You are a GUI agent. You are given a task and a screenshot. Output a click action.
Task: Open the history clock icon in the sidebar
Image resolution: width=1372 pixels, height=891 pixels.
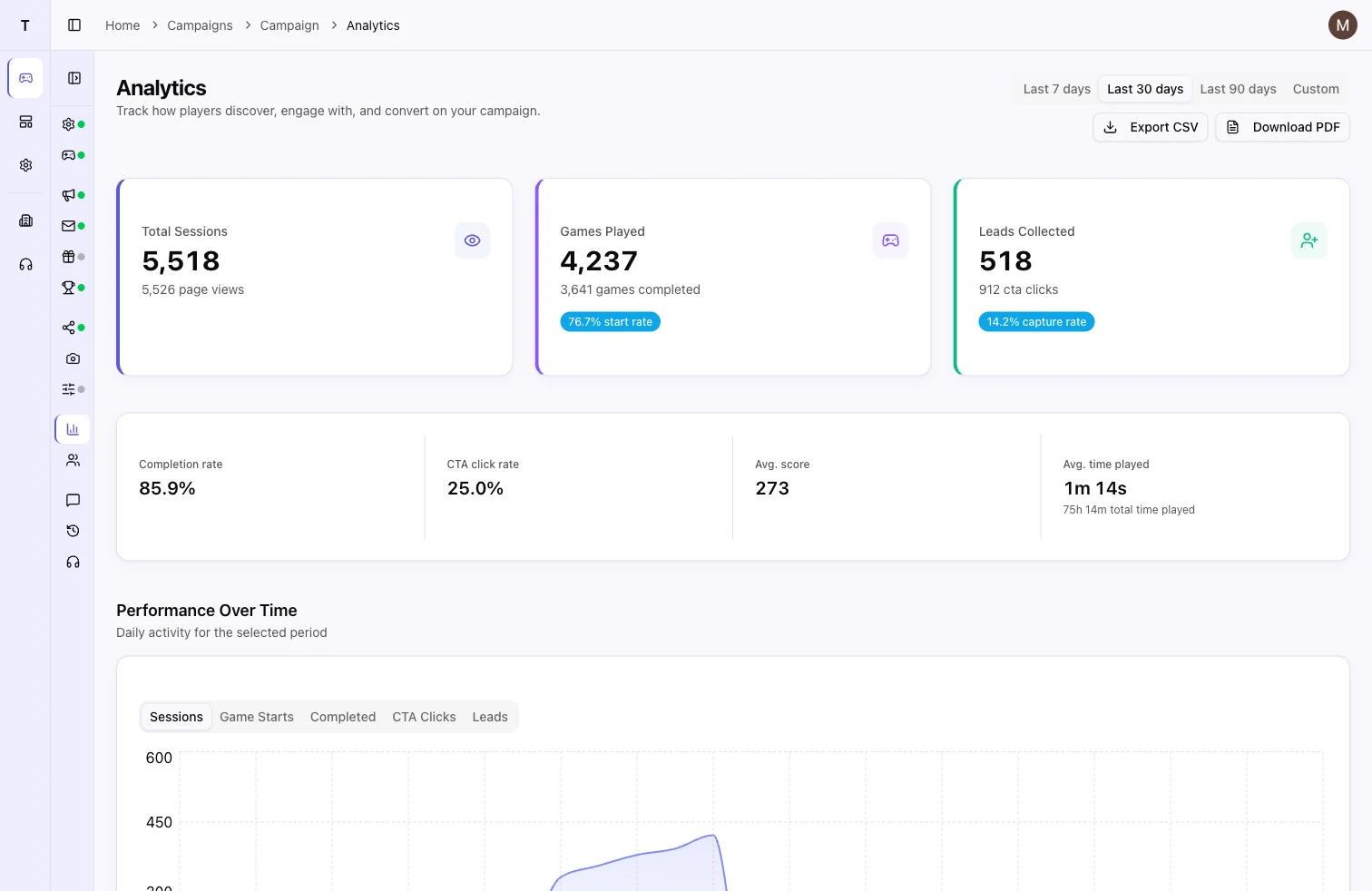[72, 531]
